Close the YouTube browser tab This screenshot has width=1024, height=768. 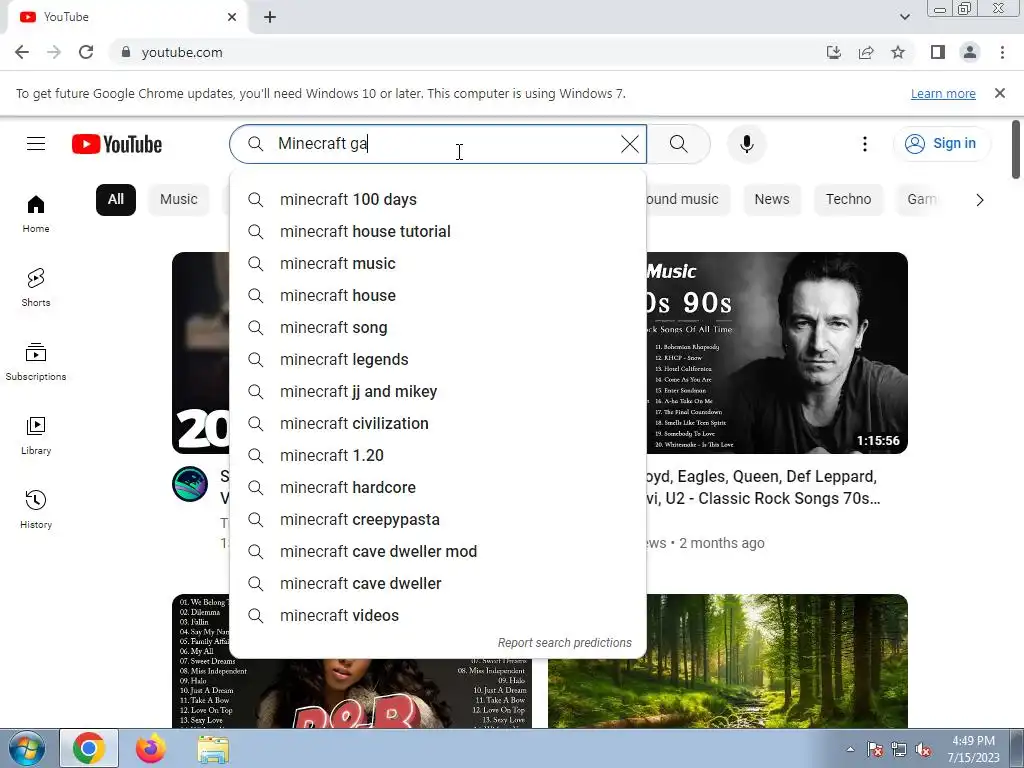point(232,17)
